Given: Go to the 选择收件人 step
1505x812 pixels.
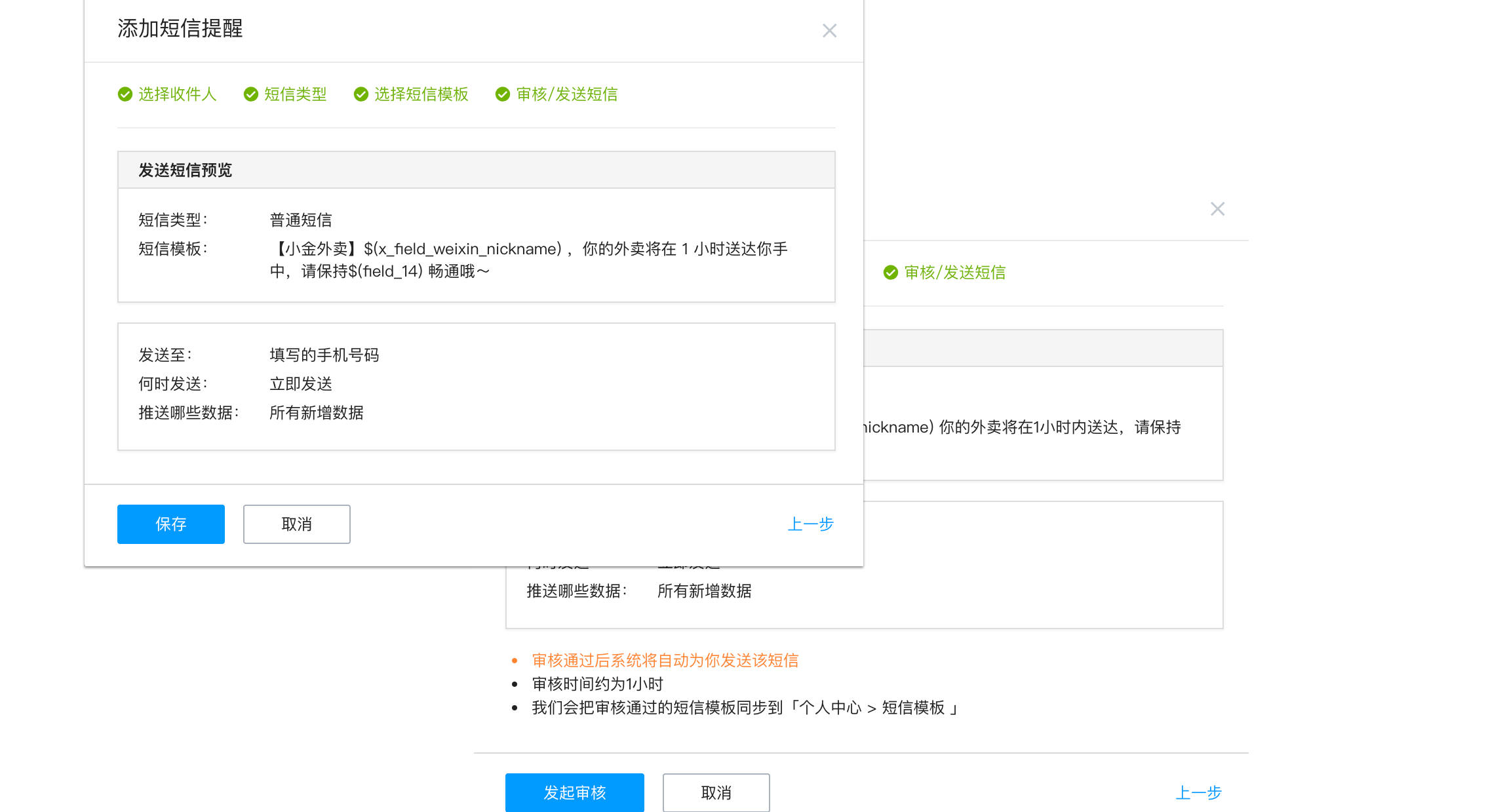Looking at the screenshot, I should [x=177, y=94].
